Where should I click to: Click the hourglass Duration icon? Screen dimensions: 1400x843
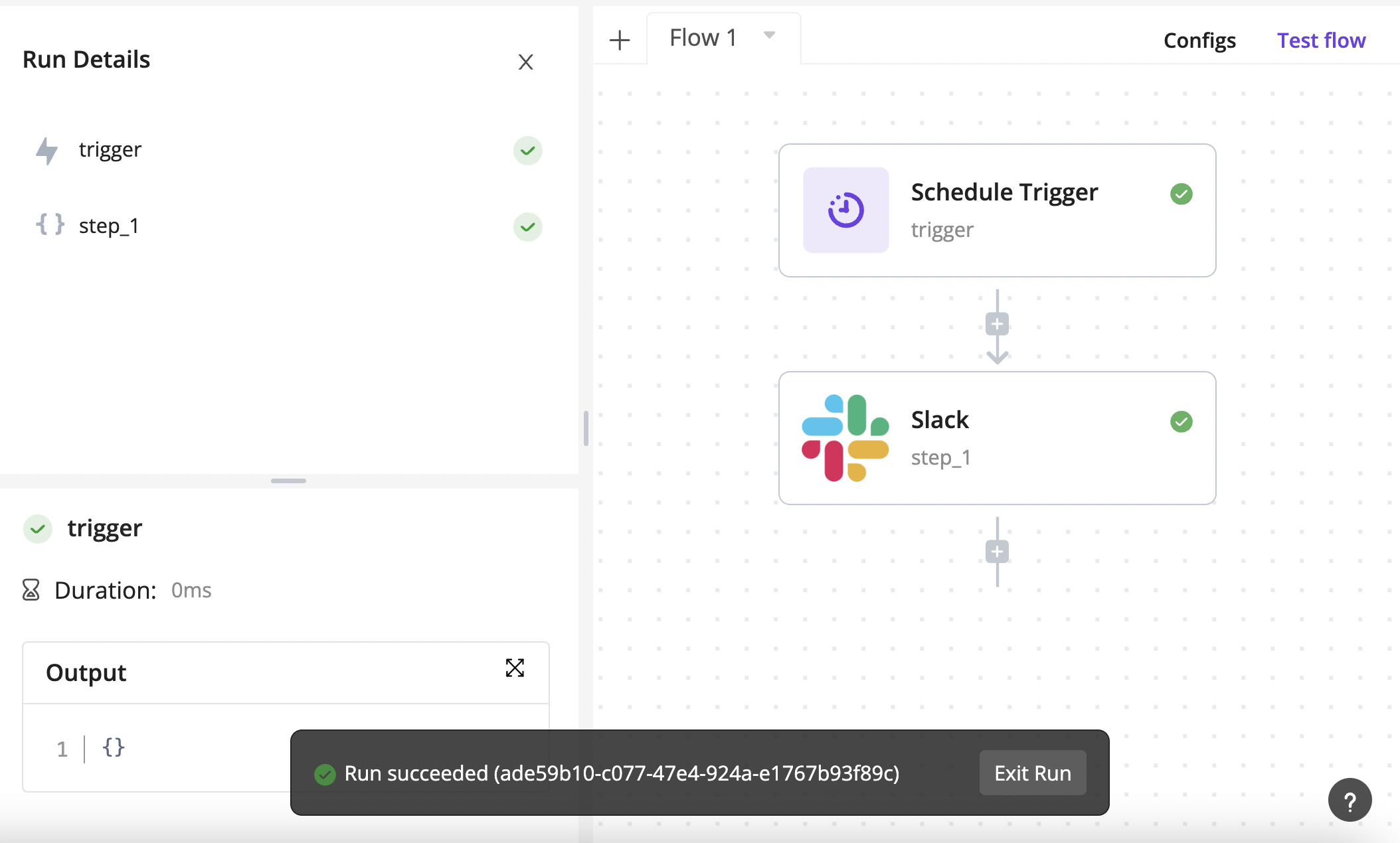point(31,589)
